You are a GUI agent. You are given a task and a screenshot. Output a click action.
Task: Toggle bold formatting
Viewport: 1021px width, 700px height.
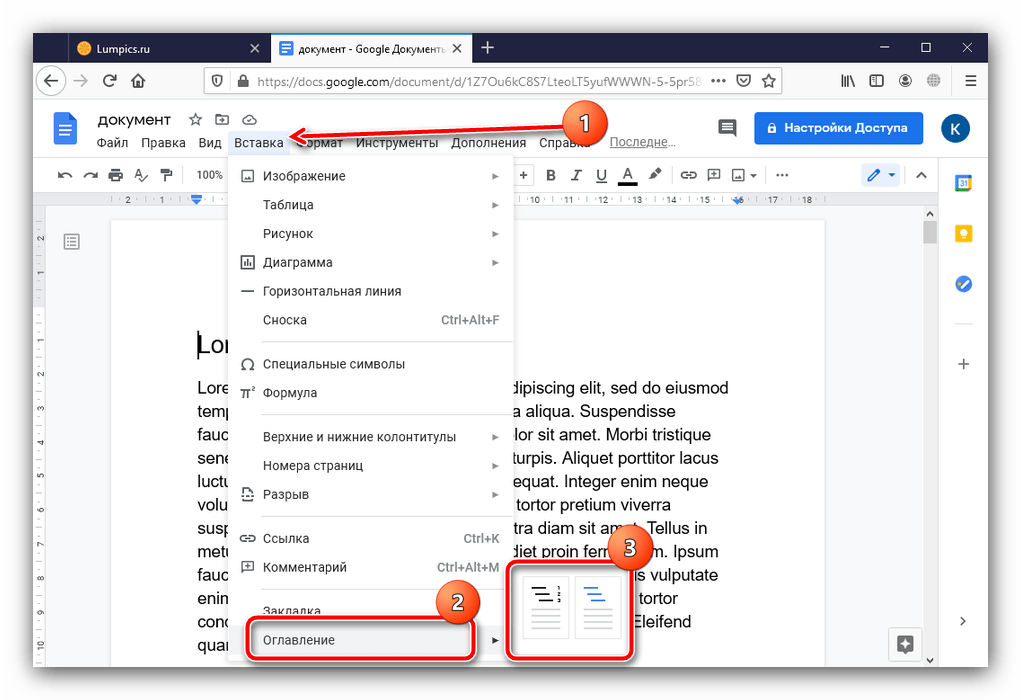pyautogui.click(x=550, y=175)
